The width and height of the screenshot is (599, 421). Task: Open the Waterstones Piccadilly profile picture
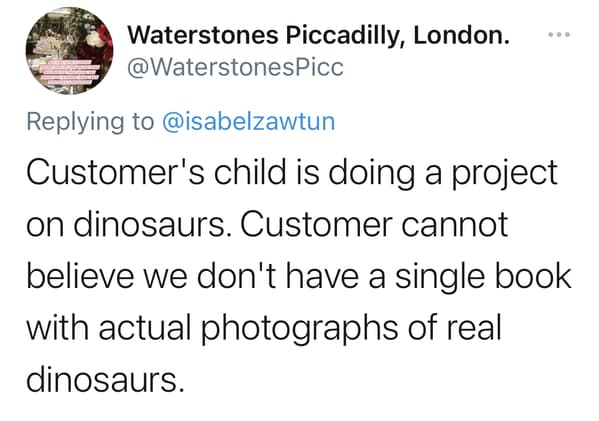point(70,50)
